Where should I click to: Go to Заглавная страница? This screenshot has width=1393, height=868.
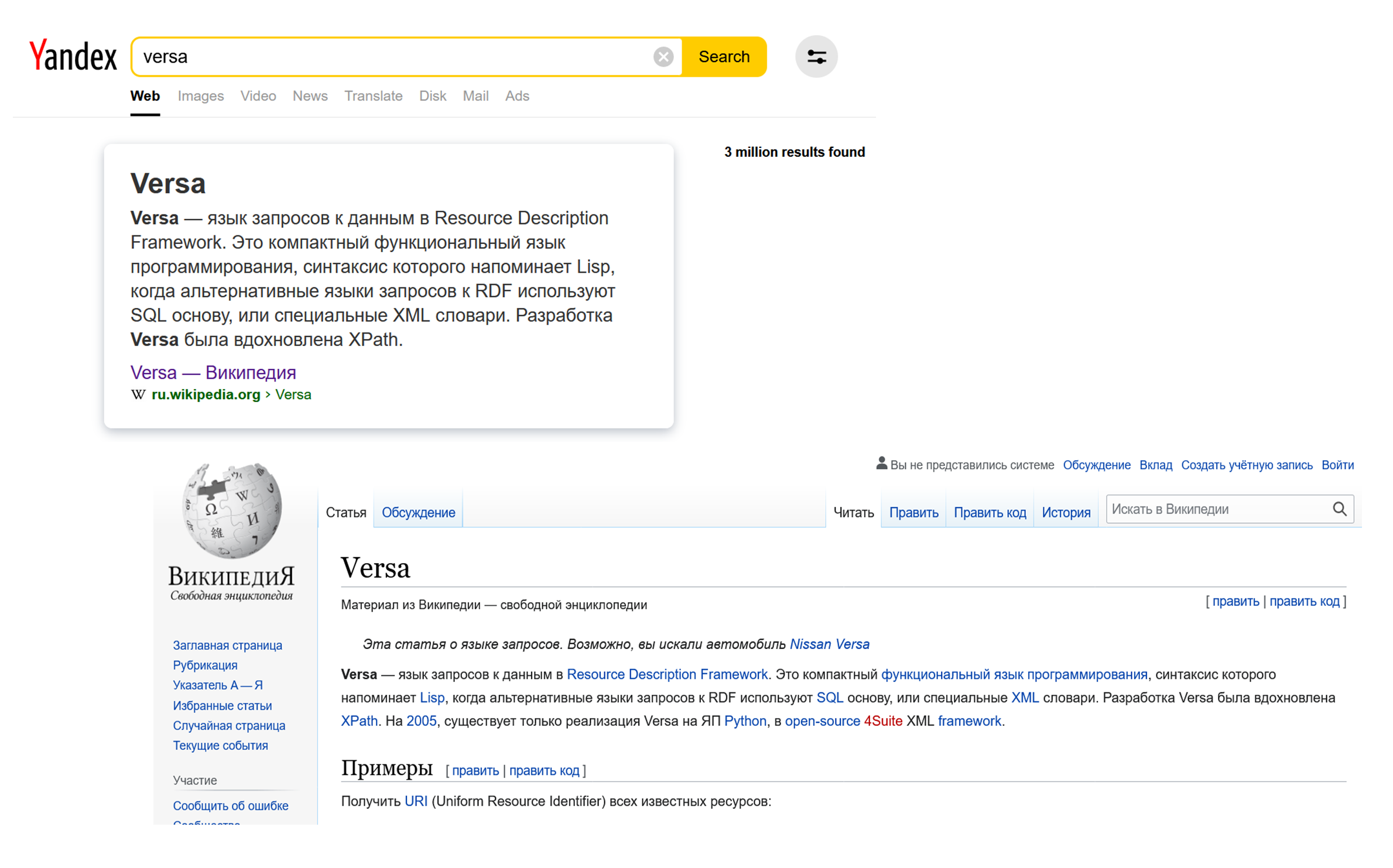click(227, 645)
